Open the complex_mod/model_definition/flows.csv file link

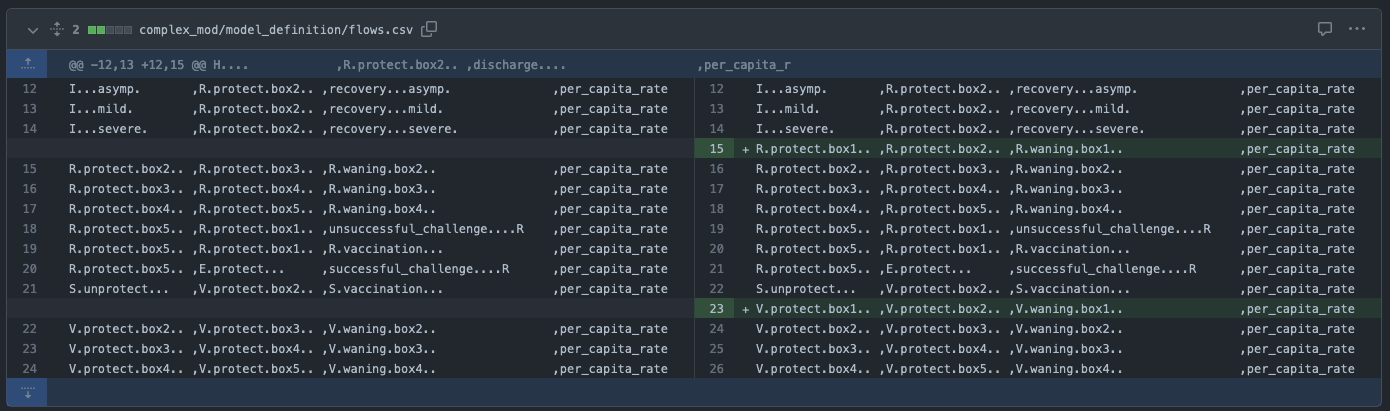pos(277,30)
